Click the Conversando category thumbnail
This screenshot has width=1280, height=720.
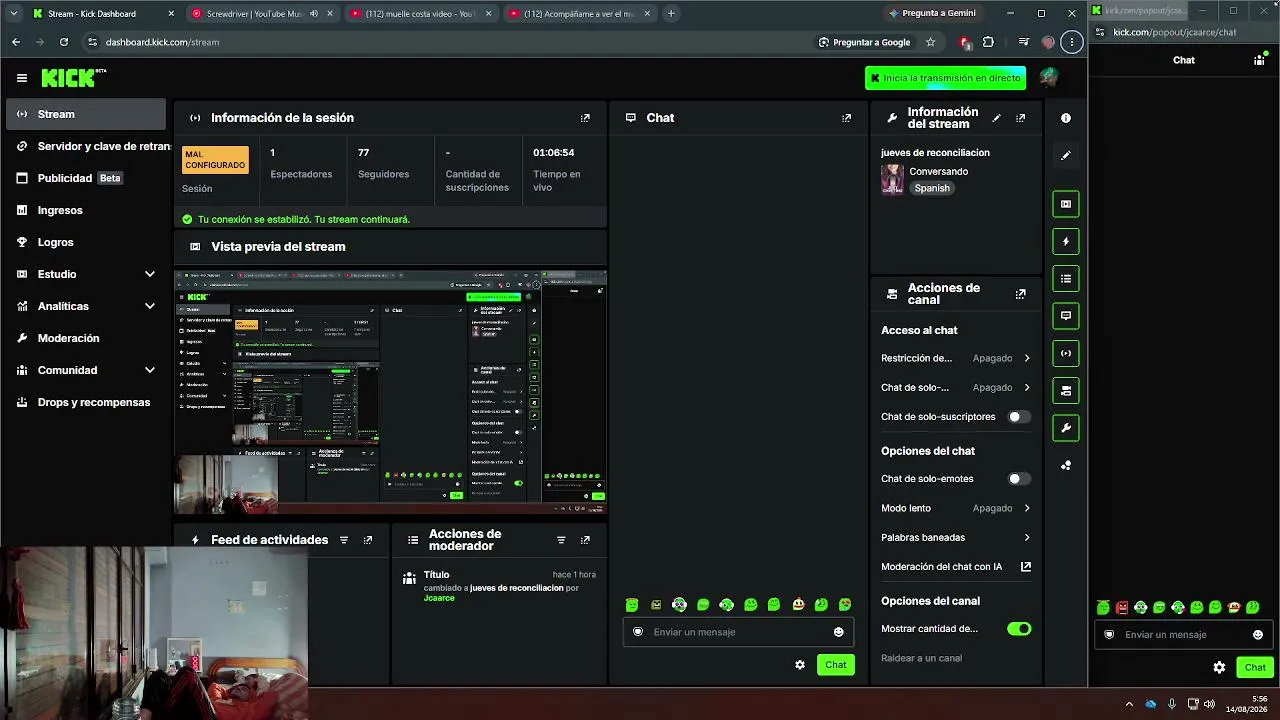[x=892, y=180]
